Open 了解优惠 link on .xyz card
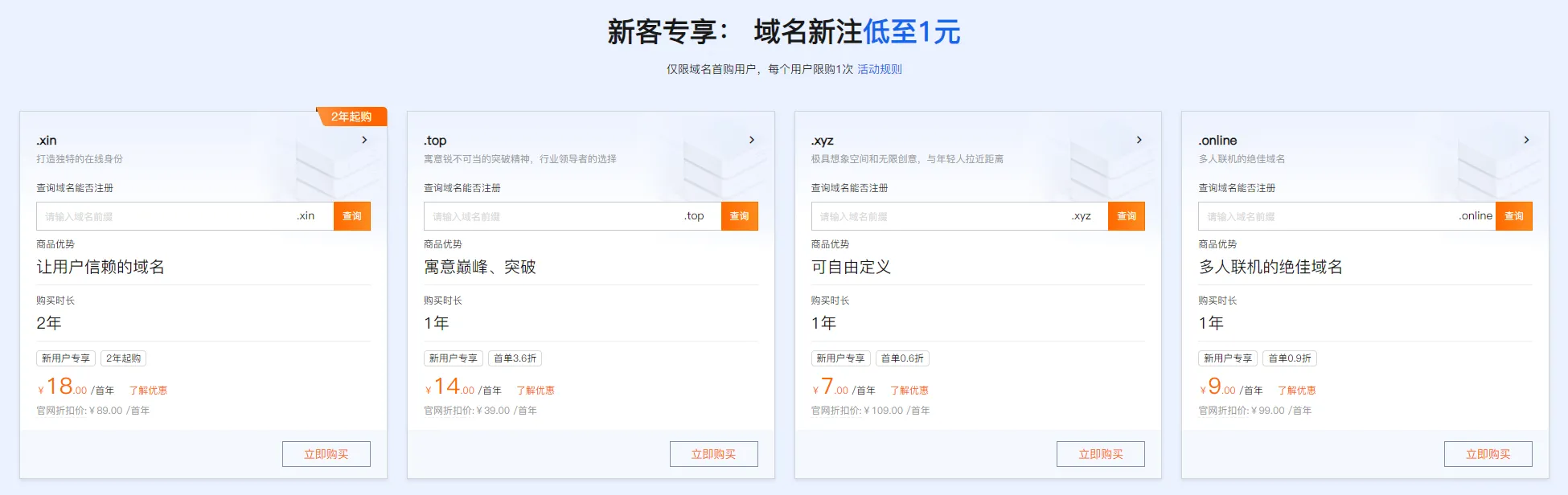 (909, 391)
